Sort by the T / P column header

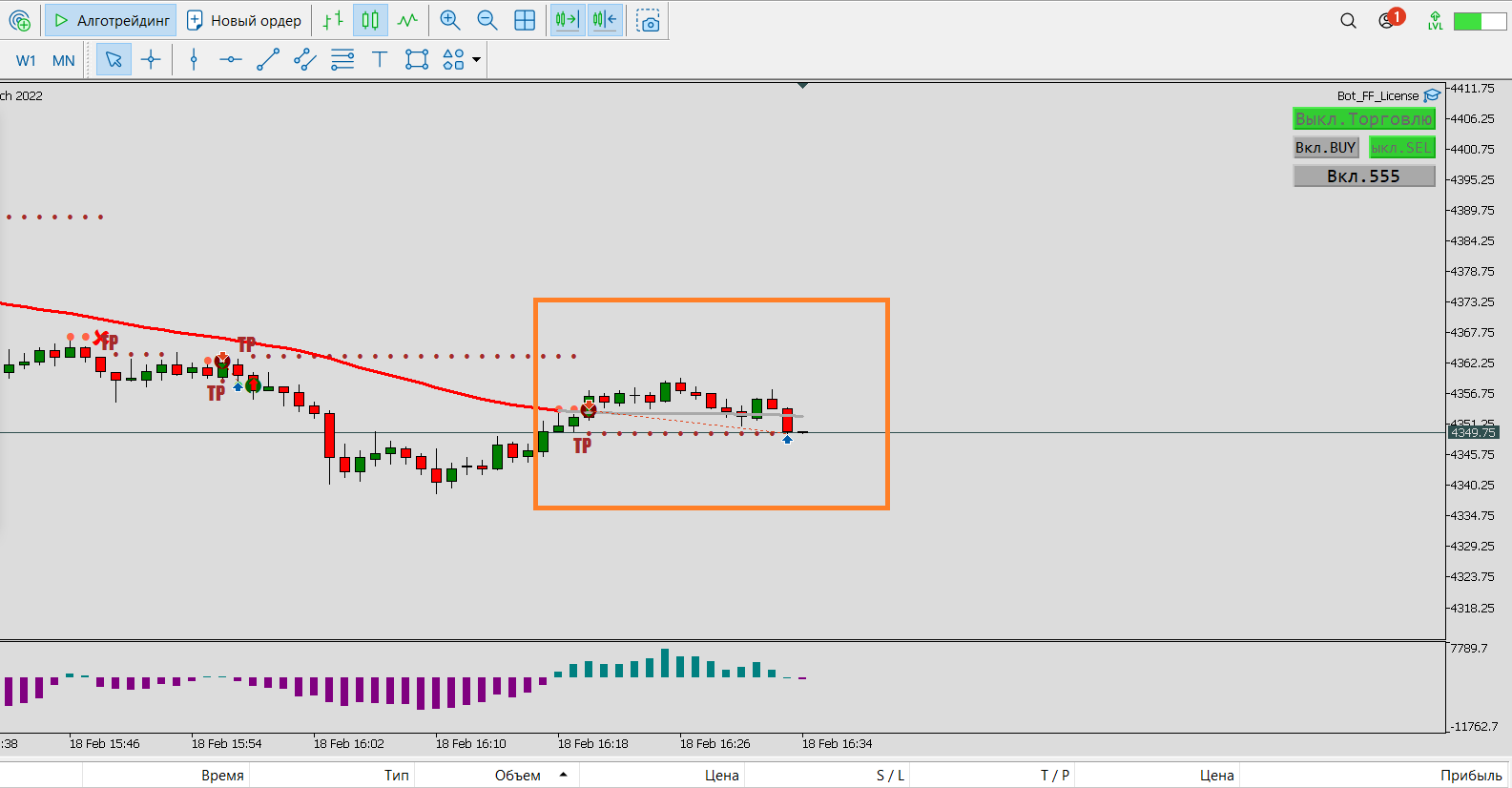pyautogui.click(x=1055, y=776)
